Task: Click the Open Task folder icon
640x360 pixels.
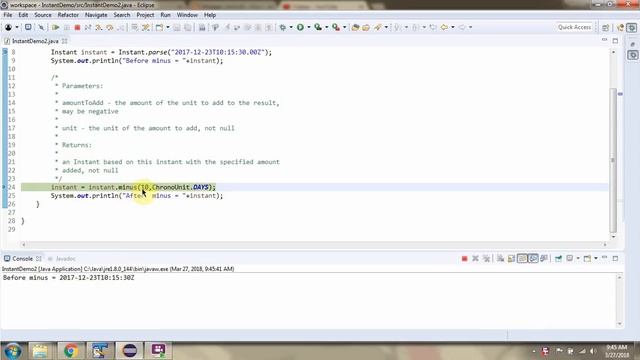Action: 366,27
